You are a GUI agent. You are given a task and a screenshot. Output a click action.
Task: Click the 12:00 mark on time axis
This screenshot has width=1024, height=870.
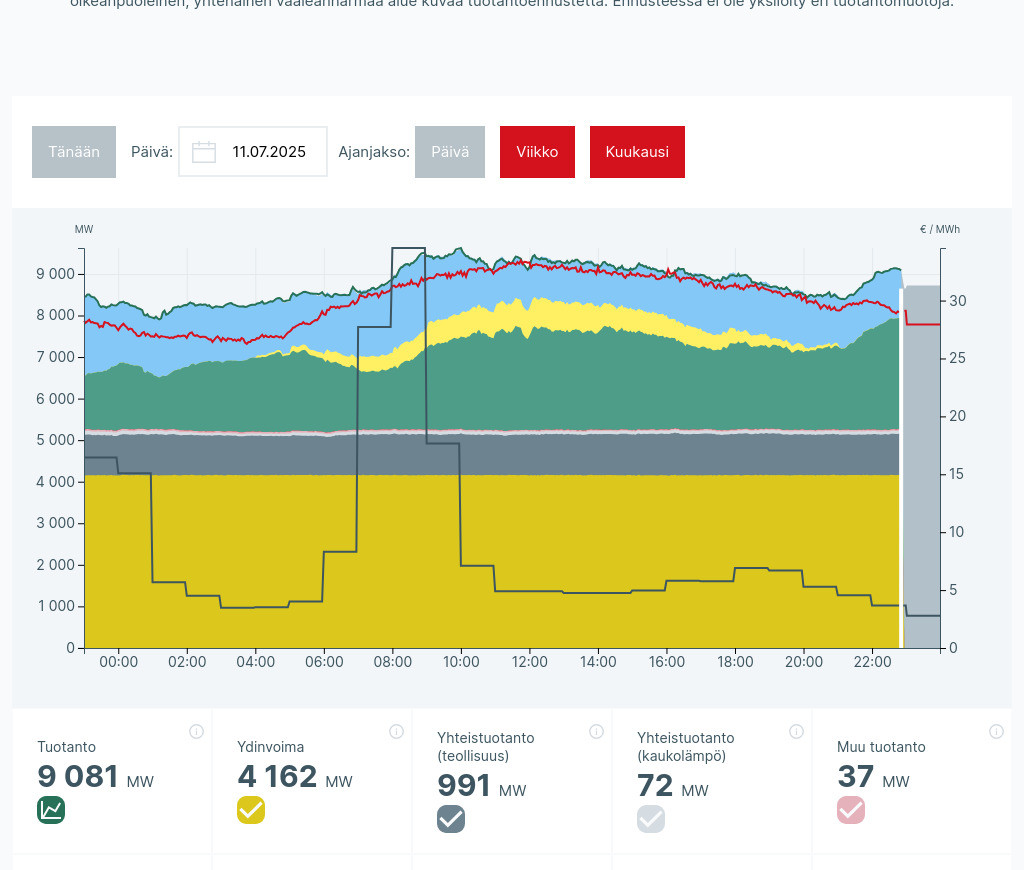click(x=530, y=662)
